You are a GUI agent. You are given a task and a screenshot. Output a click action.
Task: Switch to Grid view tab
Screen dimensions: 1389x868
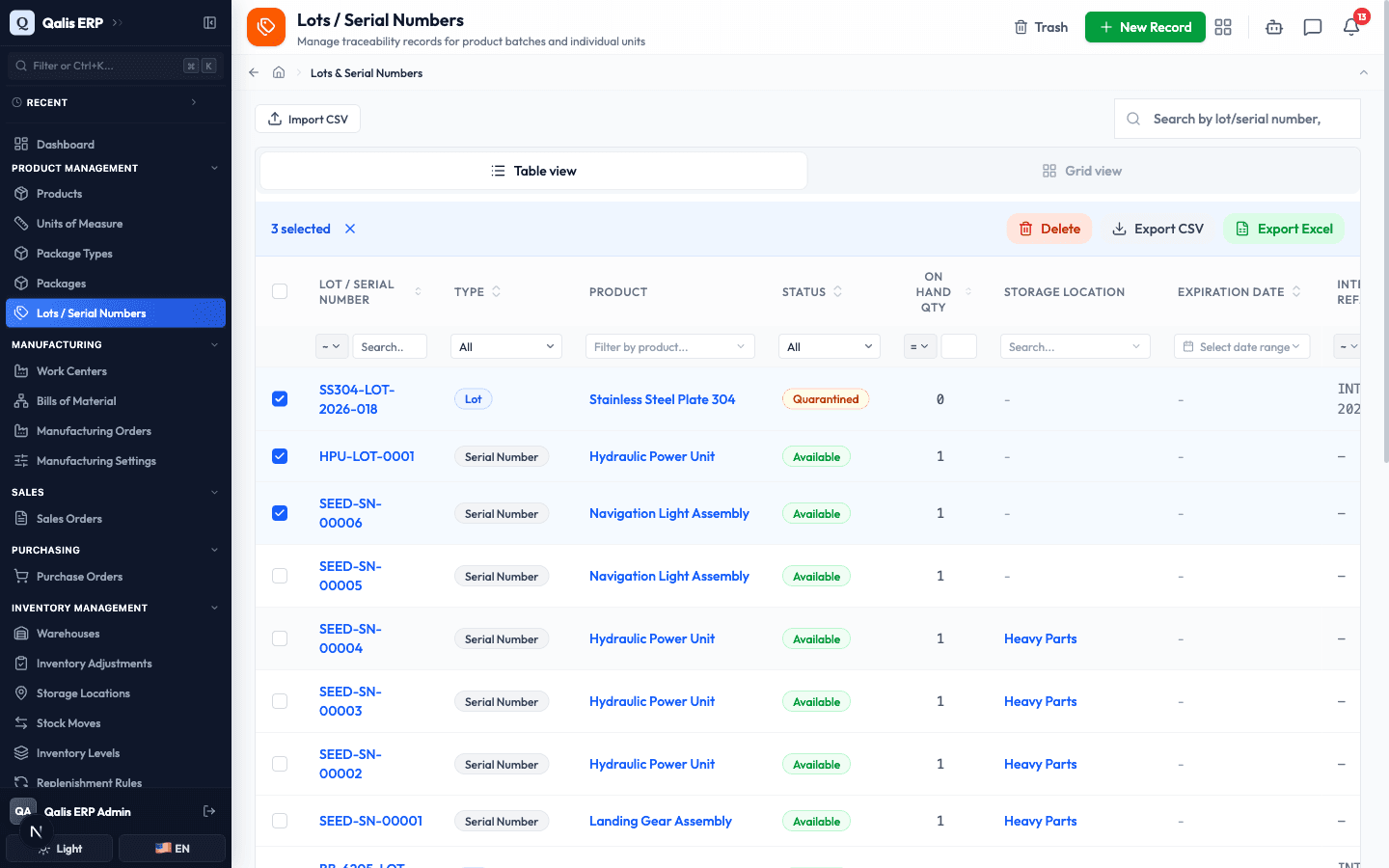pos(1082,171)
